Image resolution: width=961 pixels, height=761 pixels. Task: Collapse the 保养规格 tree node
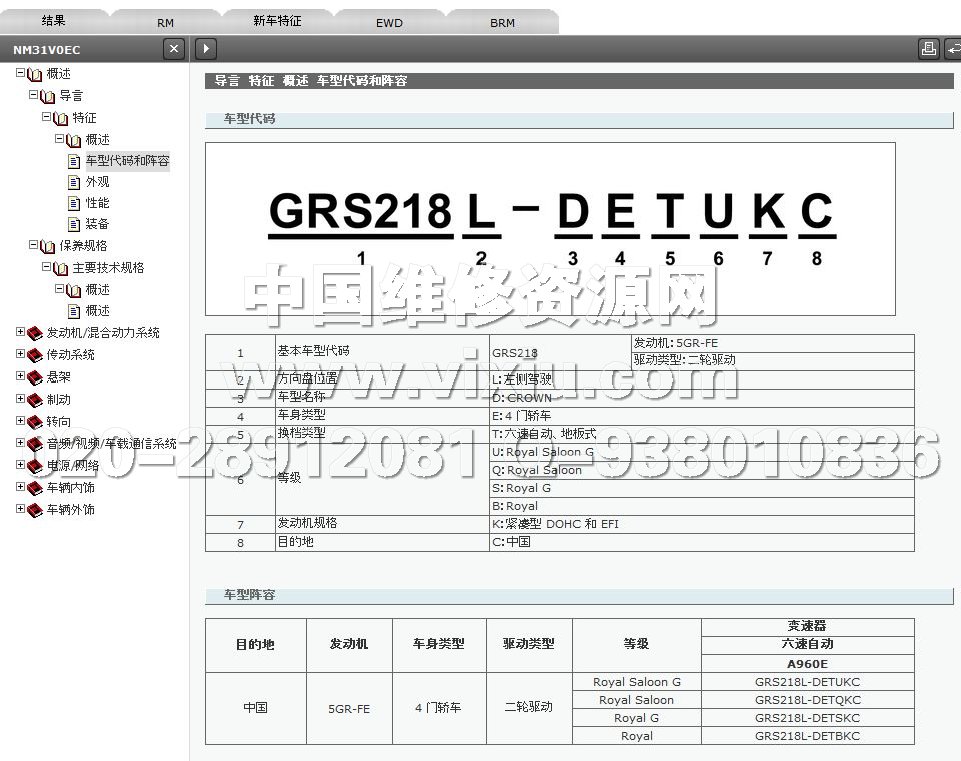(33, 244)
